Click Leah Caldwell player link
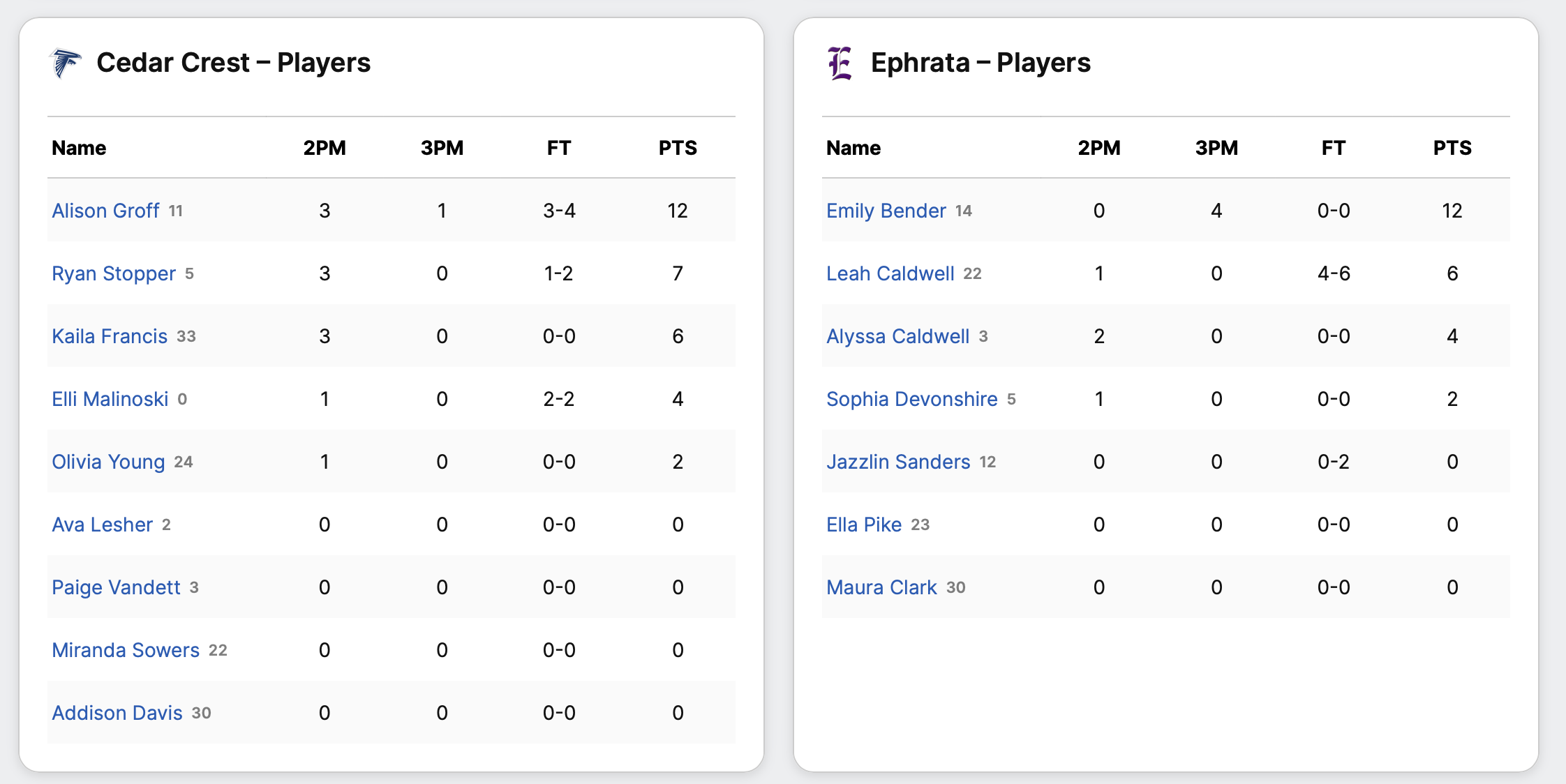 click(890, 273)
